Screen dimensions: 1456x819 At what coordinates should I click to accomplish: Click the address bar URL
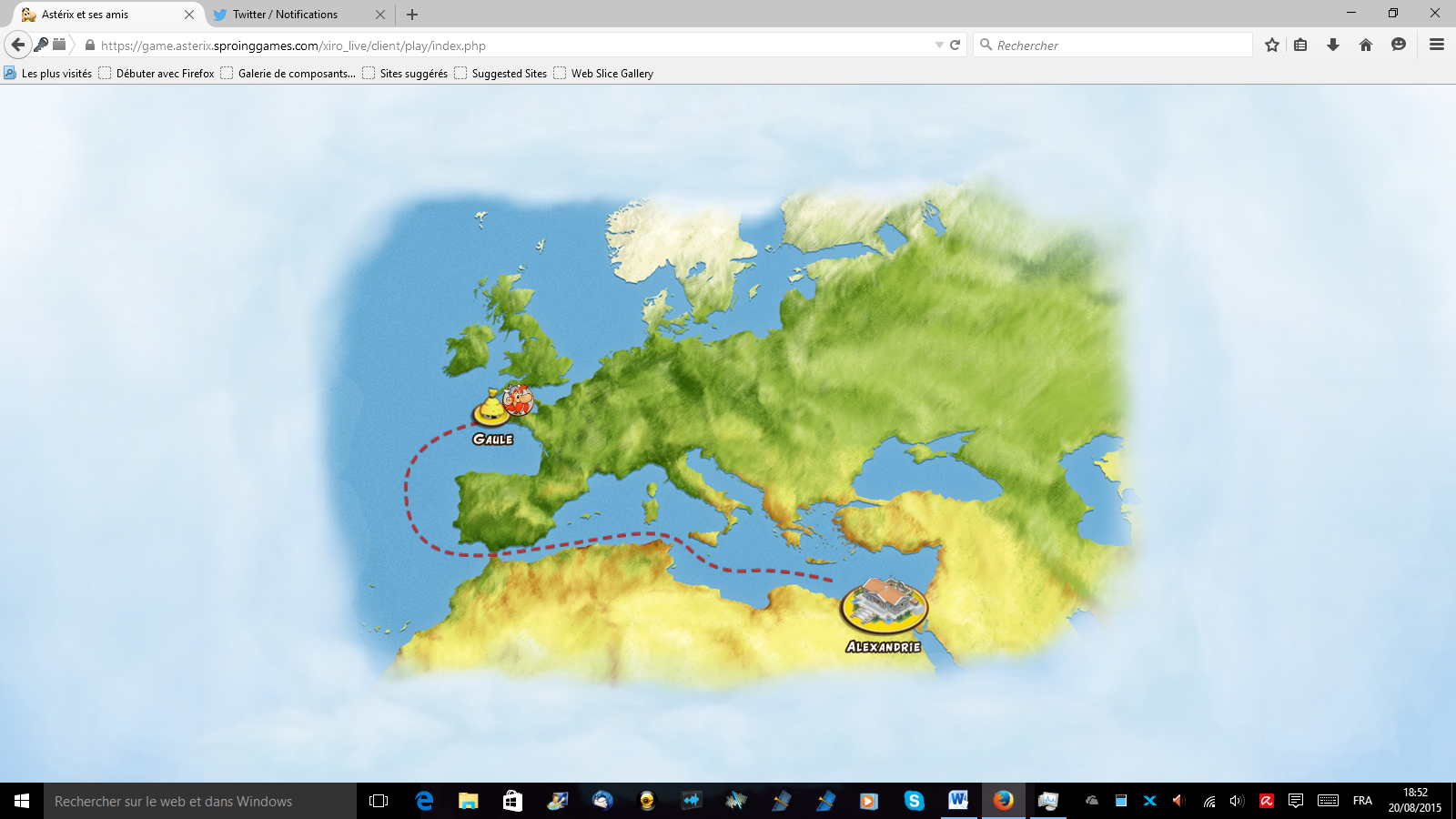tap(293, 45)
